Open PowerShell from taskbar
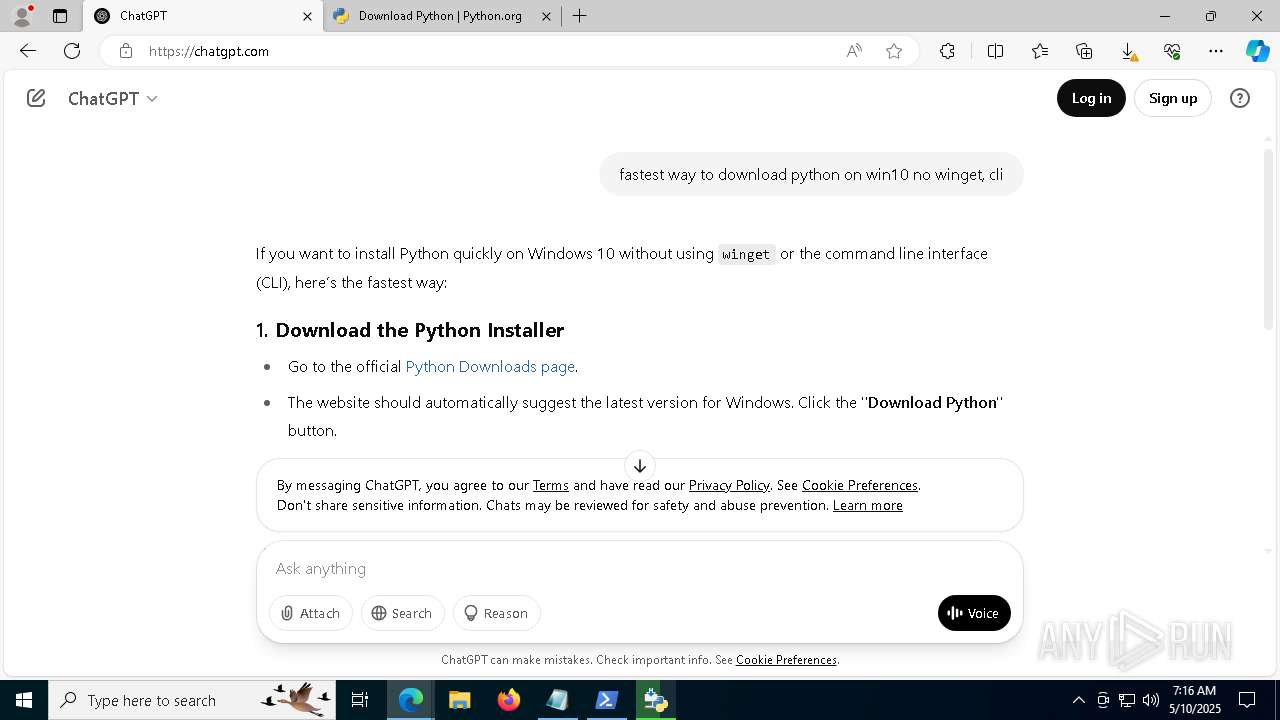 [607, 700]
